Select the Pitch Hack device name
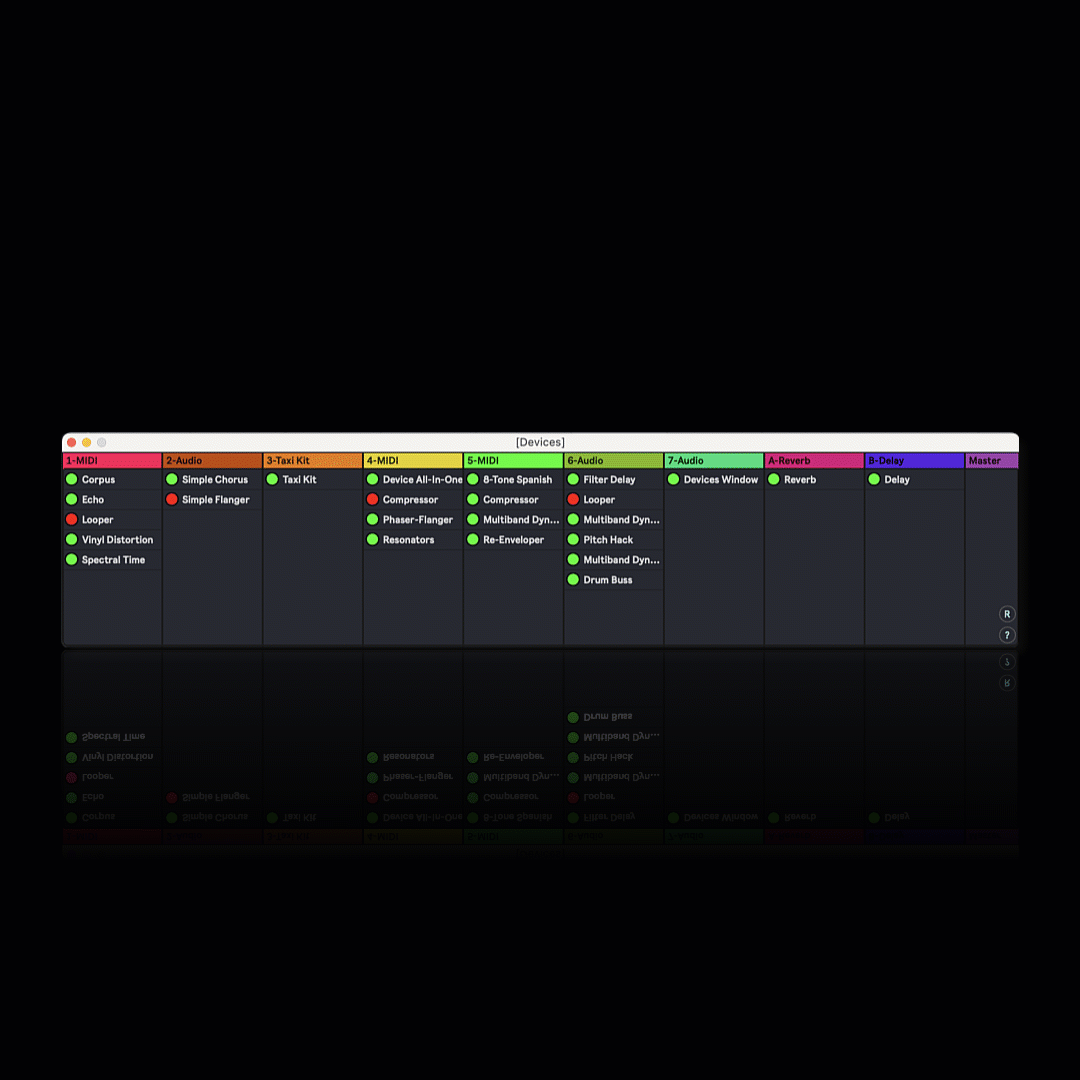This screenshot has height=1080, width=1080. [x=608, y=540]
